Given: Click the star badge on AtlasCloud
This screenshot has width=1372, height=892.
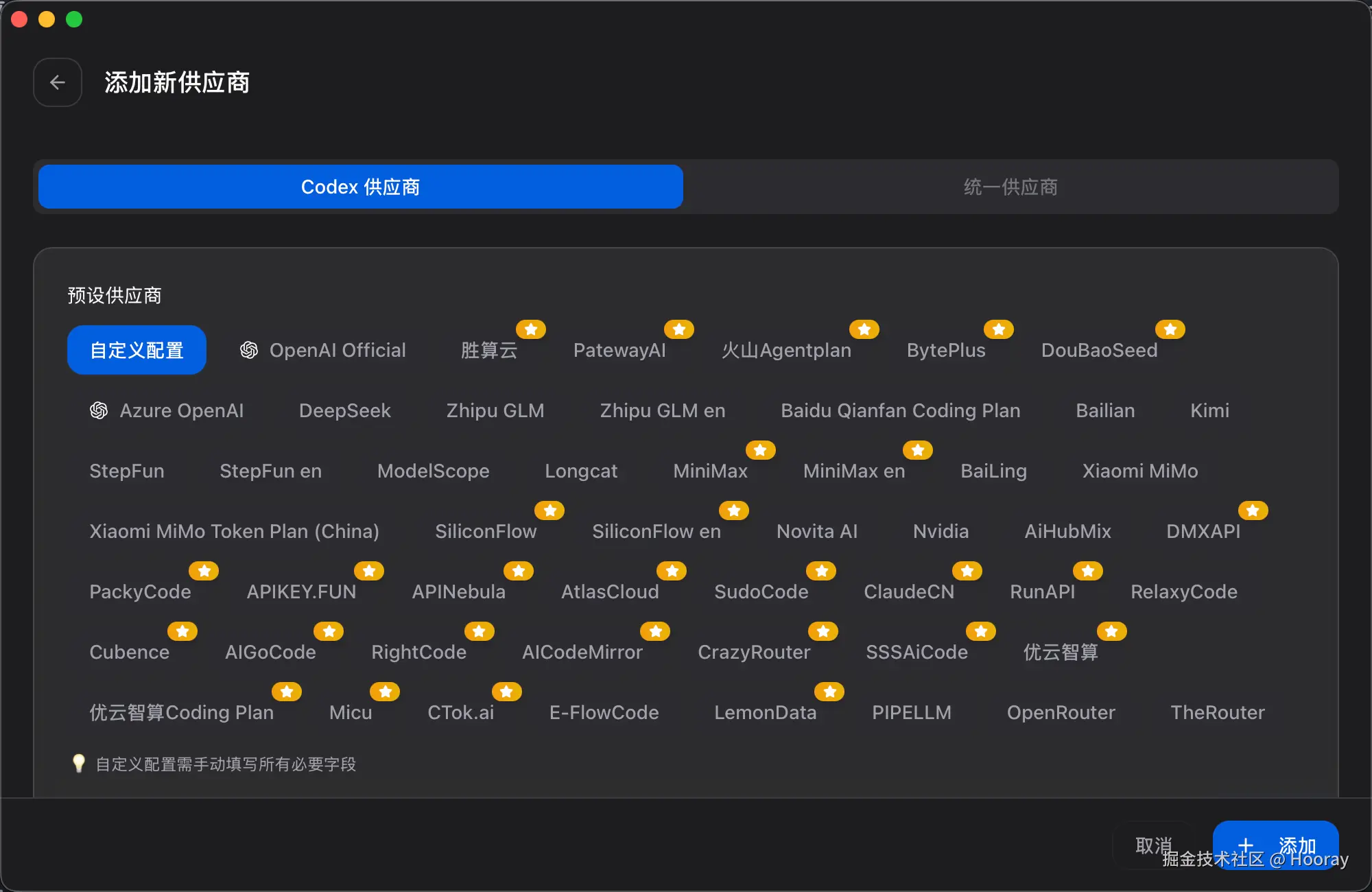Looking at the screenshot, I should tap(672, 571).
